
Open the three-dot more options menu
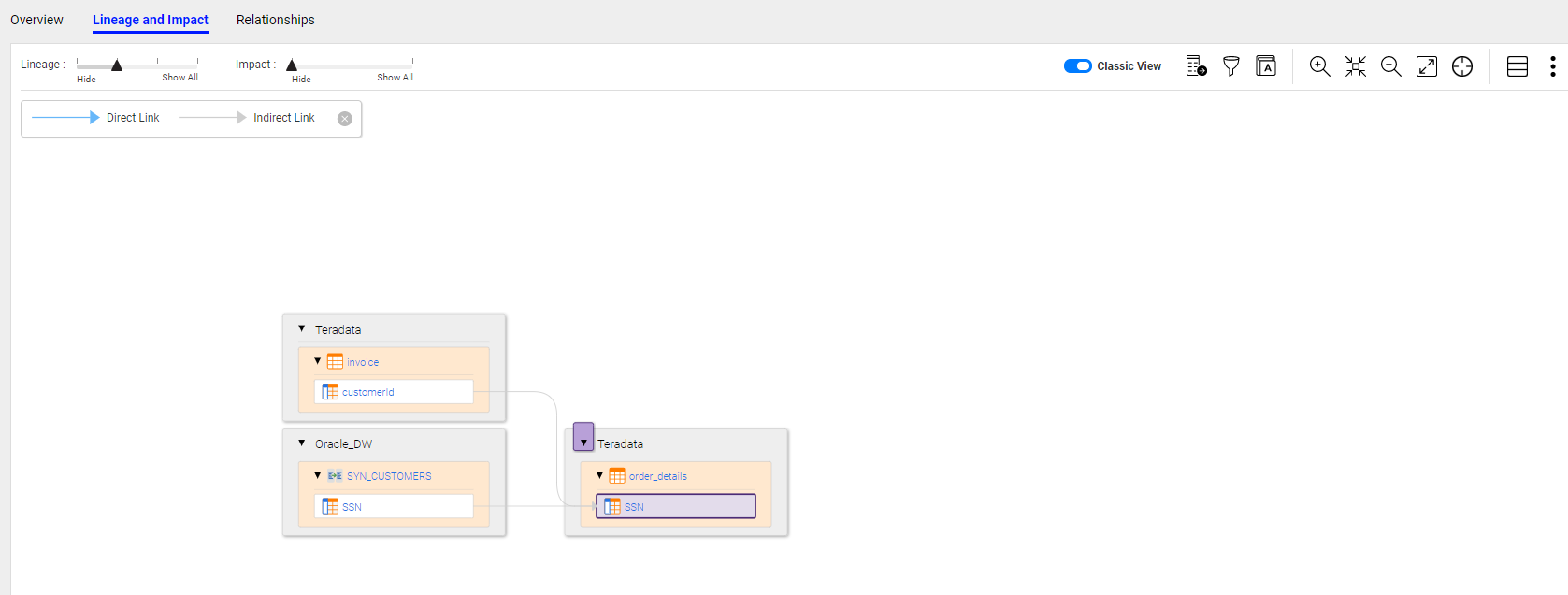point(1553,65)
